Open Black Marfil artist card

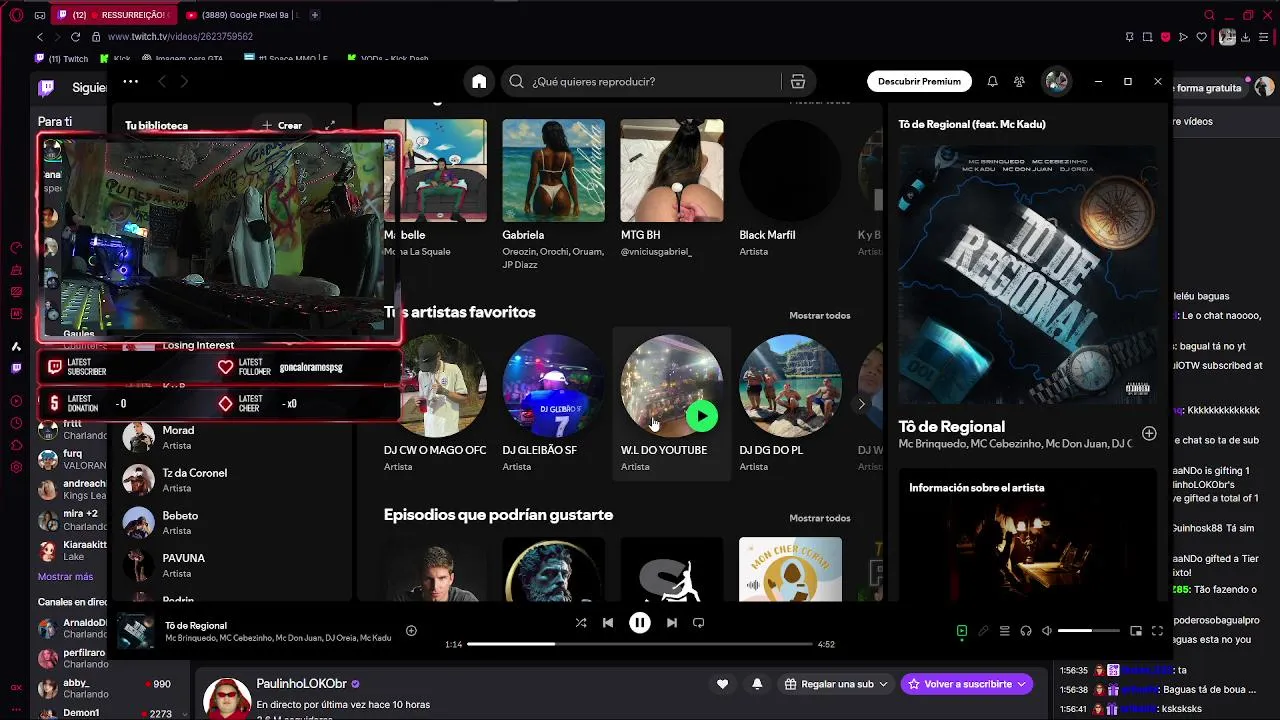tap(790, 171)
